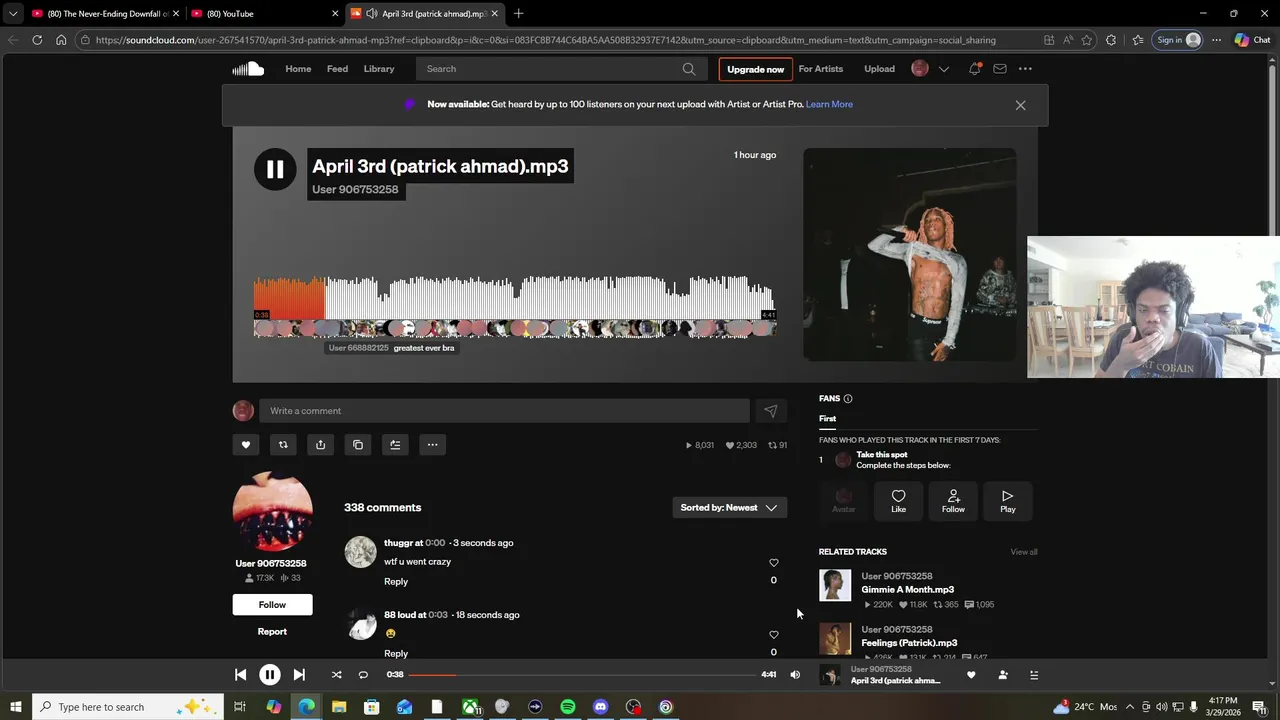Open the More options ellipsis below comment box
The height and width of the screenshot is (720, 1280).
[x=432, y=445]
